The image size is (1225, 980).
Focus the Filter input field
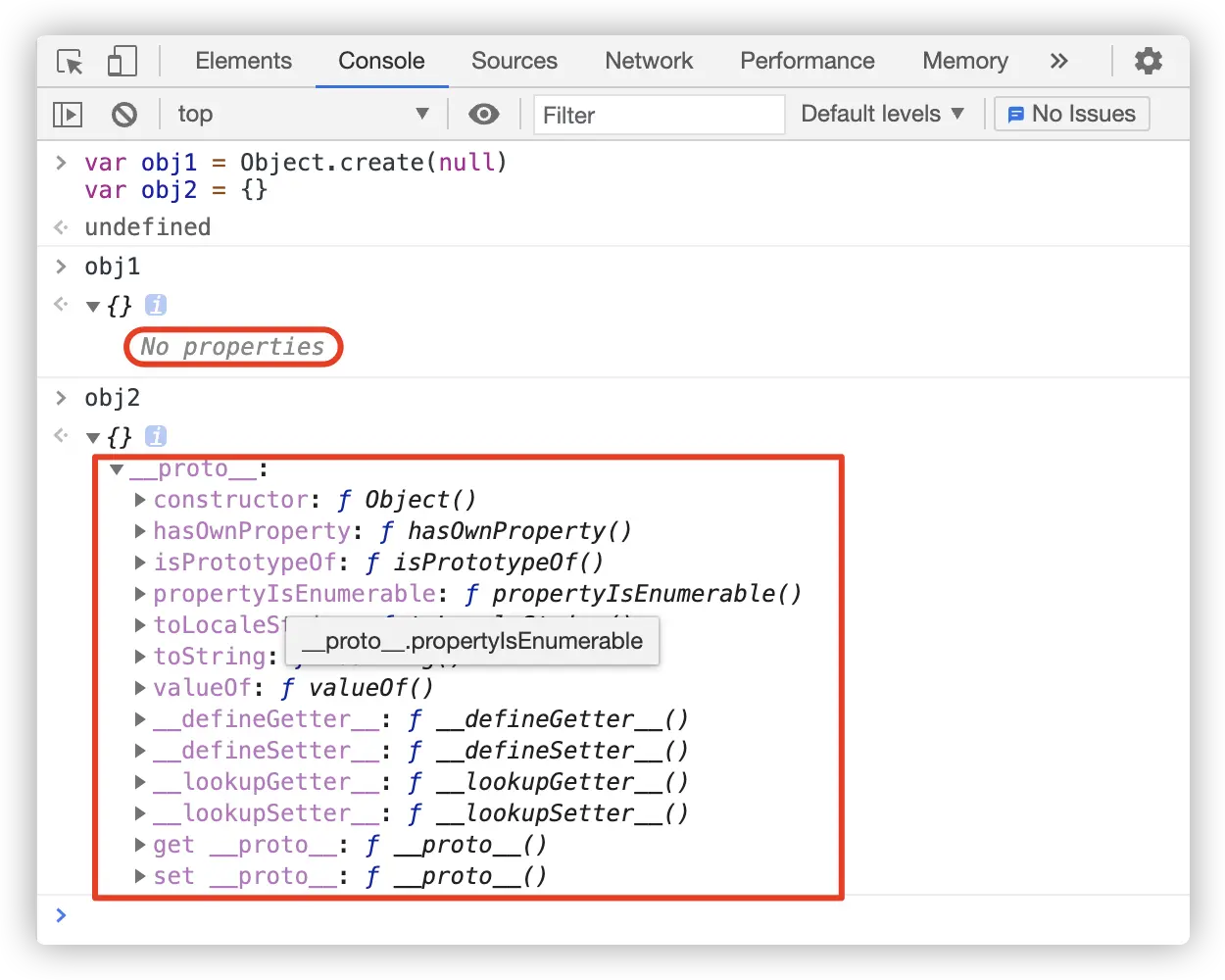tap(660, 115)
